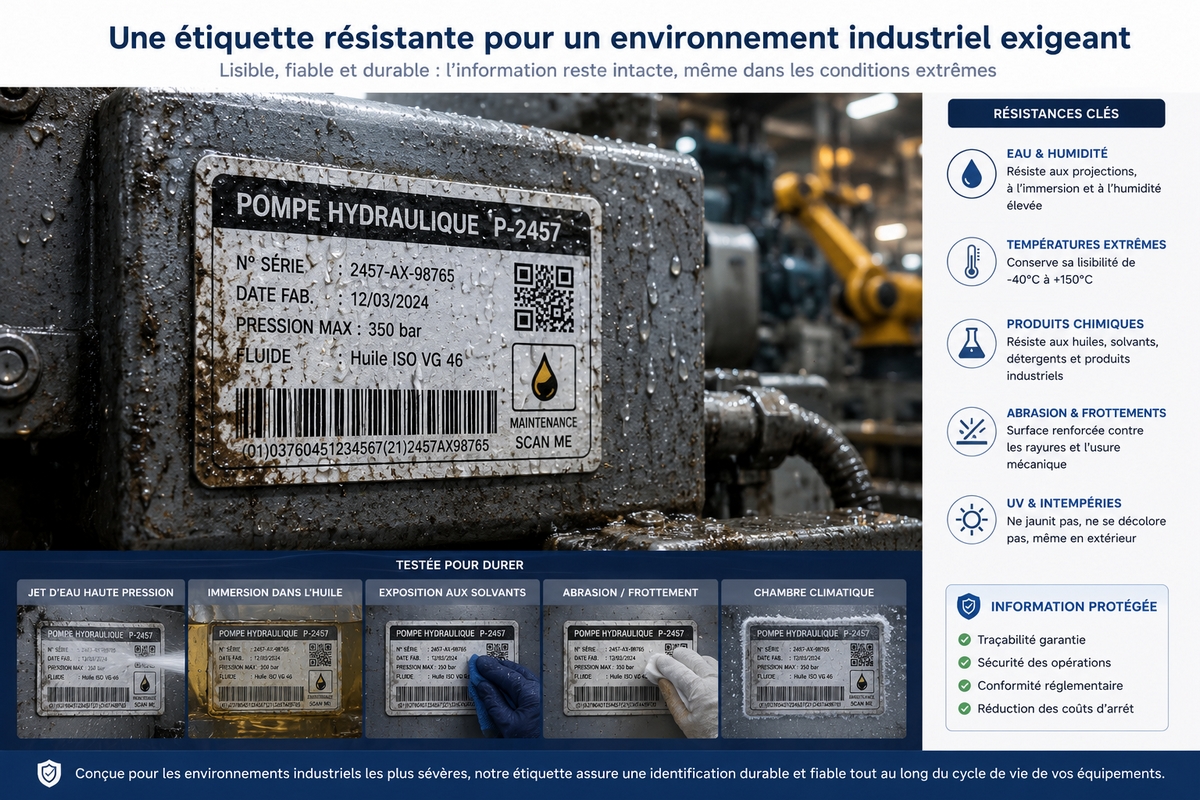
Task: Click the QR code on the main label
Action: click(544, 298)
